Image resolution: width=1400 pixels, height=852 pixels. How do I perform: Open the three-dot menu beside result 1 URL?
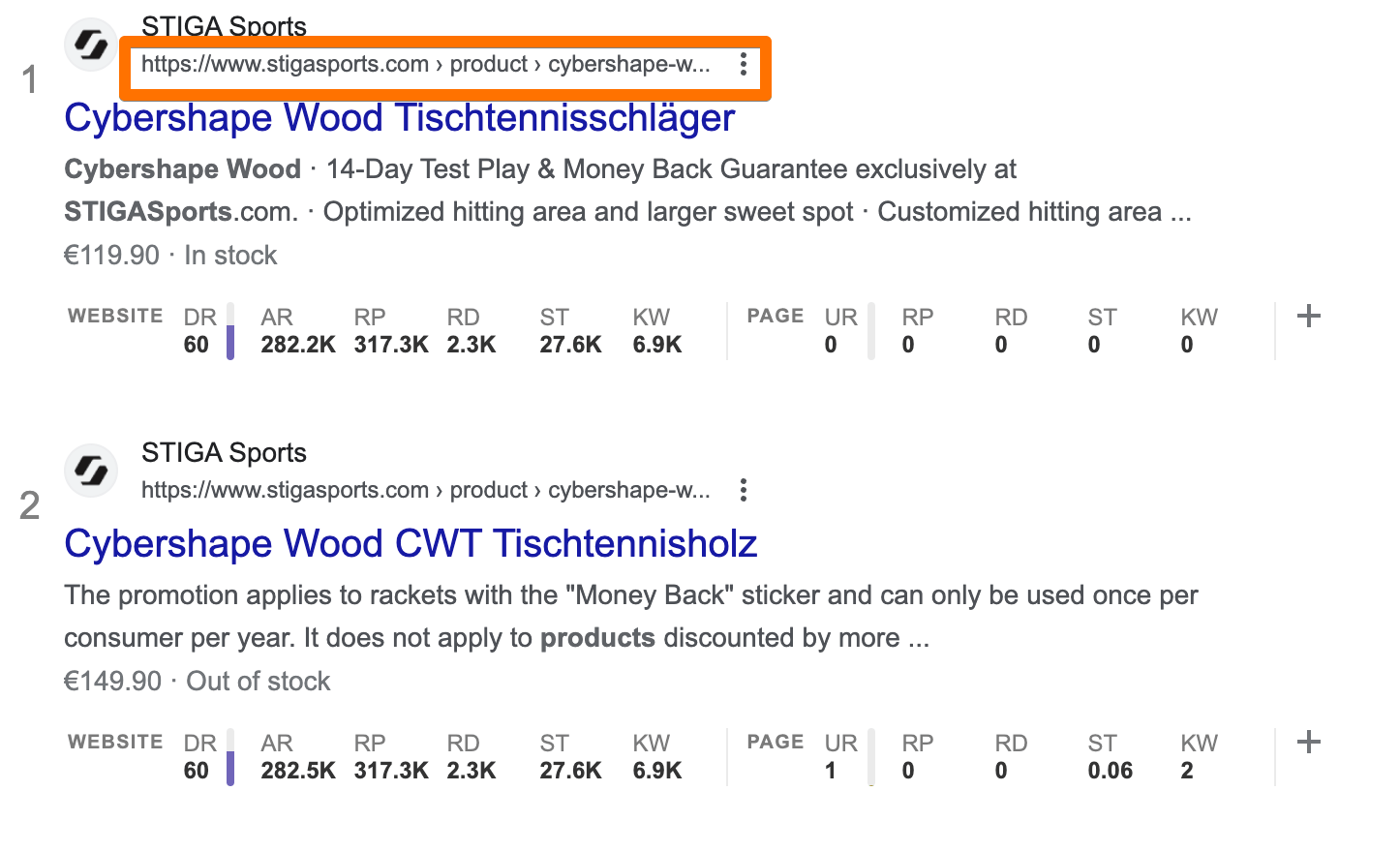(x=744, y=64)
